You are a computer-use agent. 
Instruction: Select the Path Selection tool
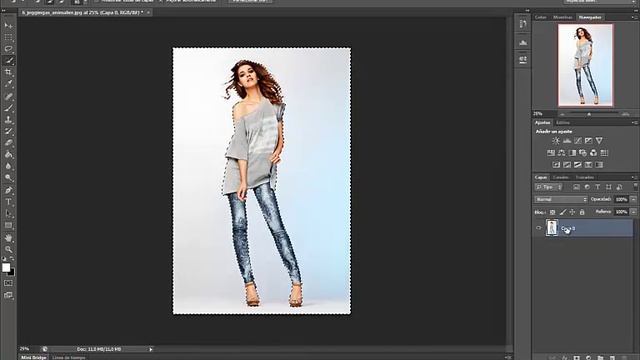point(8,213)
